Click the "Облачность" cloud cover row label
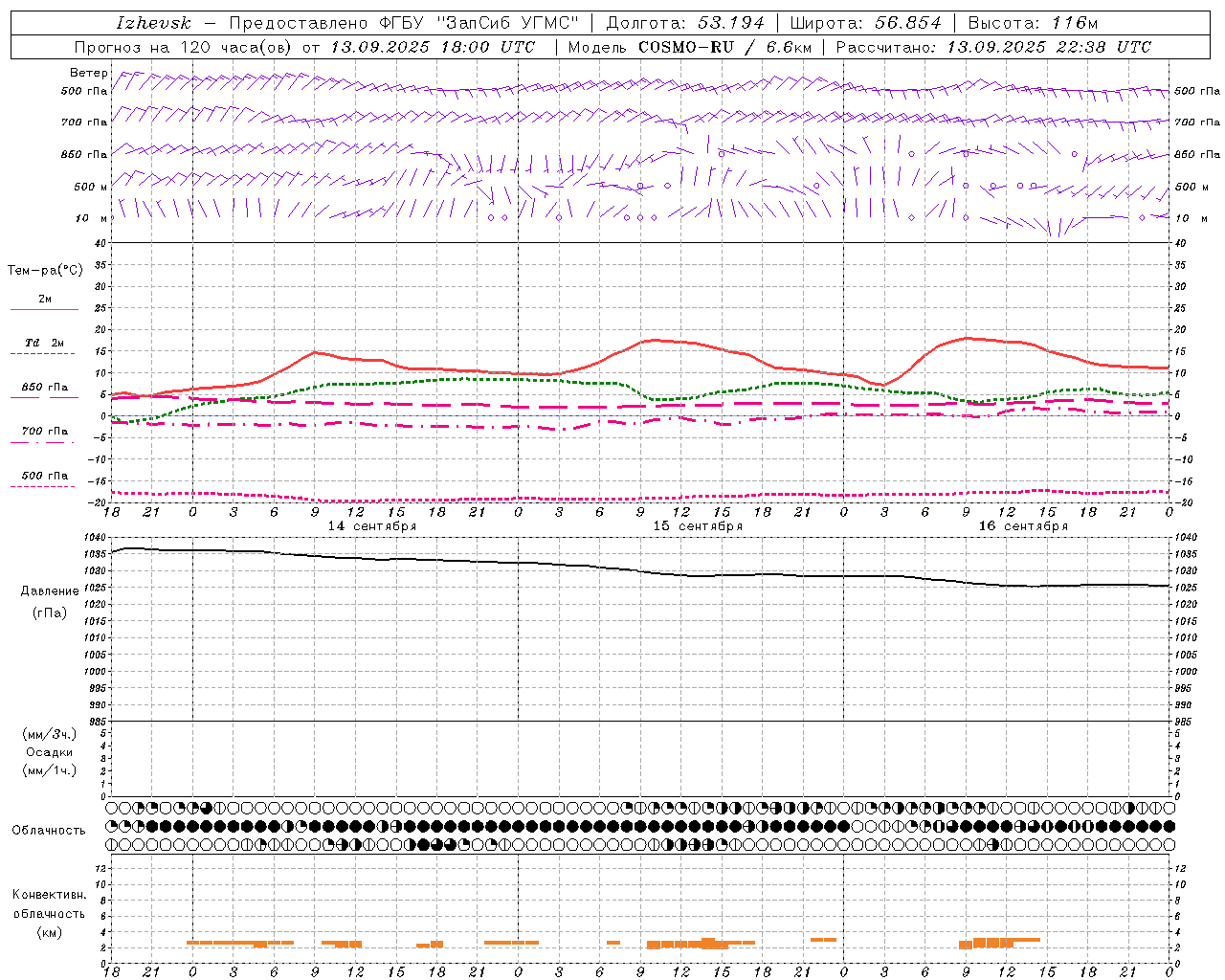1225x980 pixels. [49, 831]
